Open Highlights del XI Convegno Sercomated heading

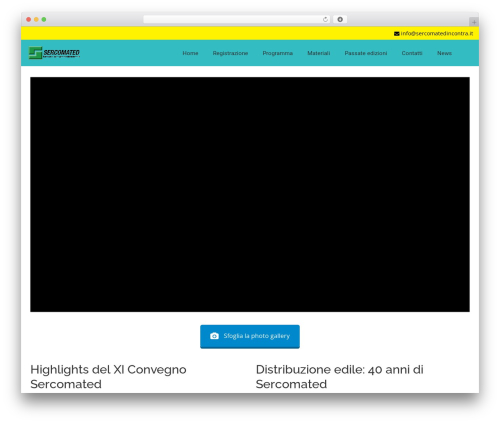(108, 377)
